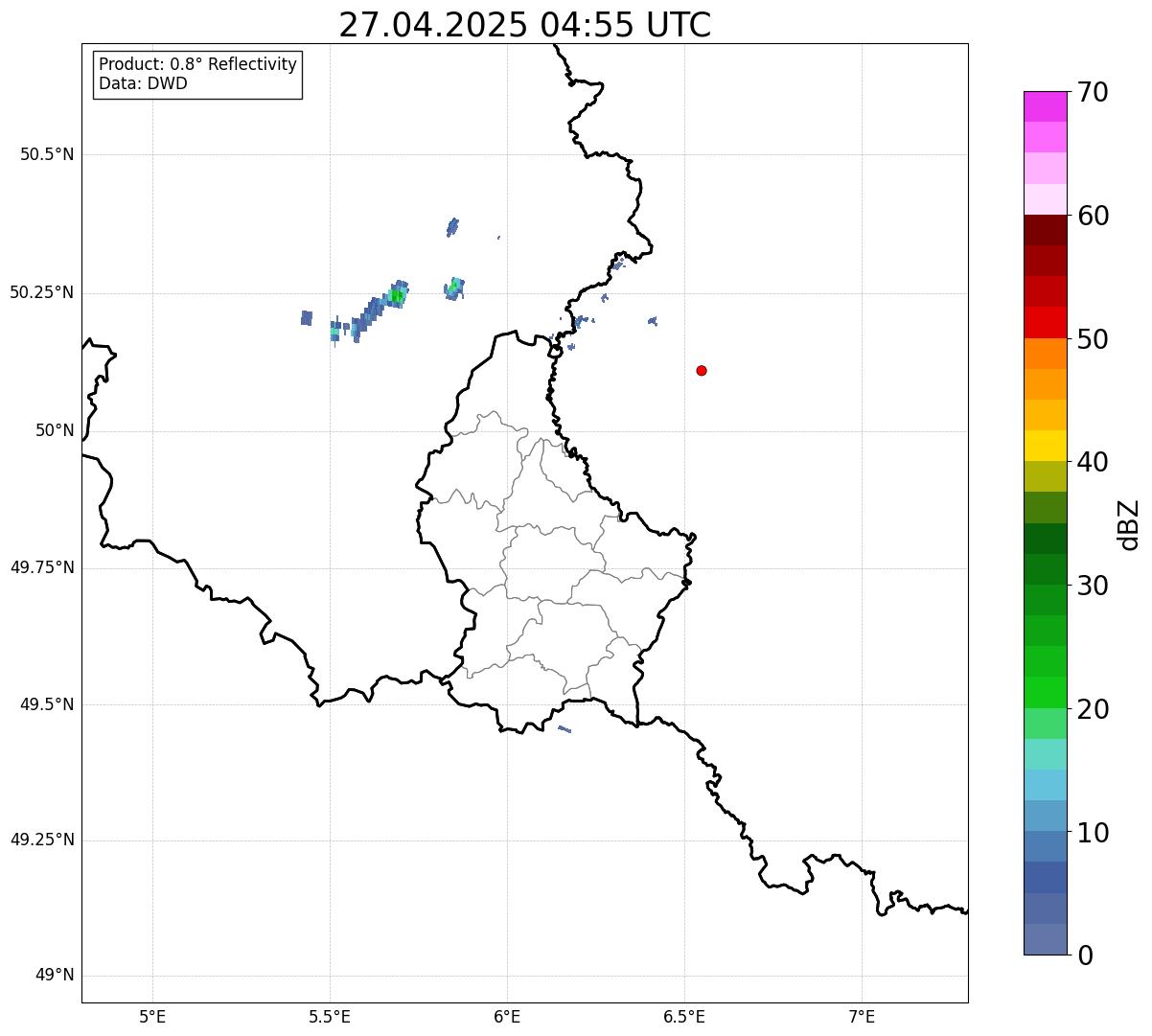Click the slate-blue bottom colorbar segment at 0
Image resolution: width=1152 pixels, height=1036 pixels.
[1045, 939]
